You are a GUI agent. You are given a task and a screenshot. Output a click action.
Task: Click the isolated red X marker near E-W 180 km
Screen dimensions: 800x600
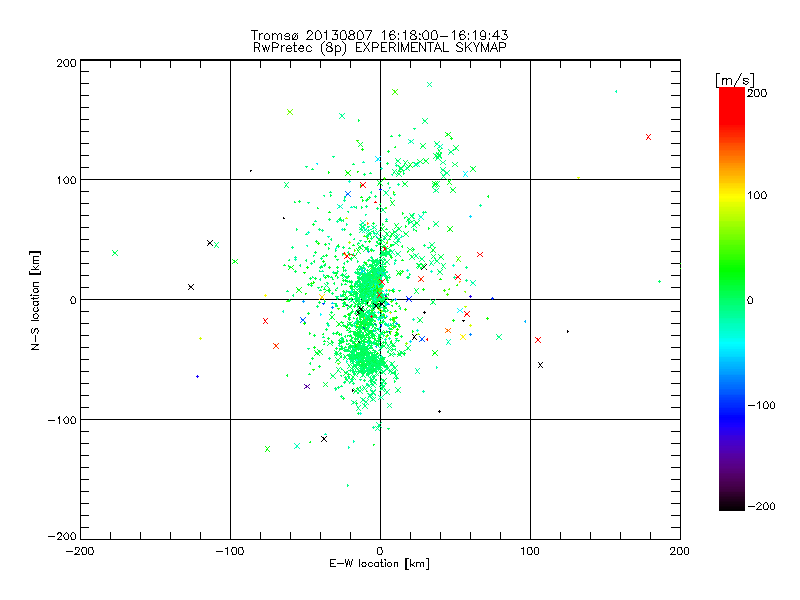click(648, 137)
